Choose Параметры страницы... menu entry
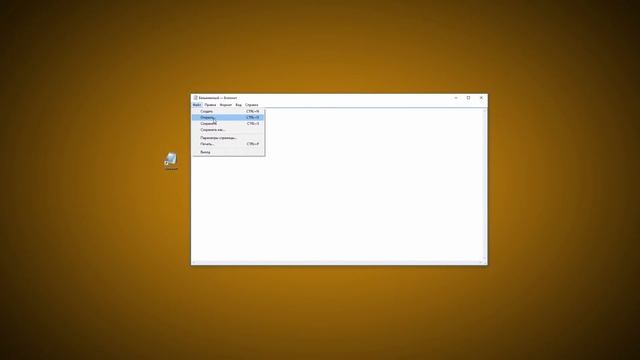This screenshot has width=640, height=360. 228,138
